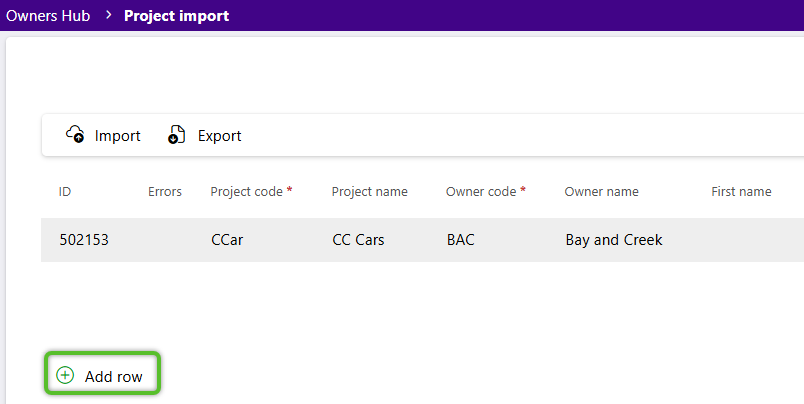The image size is (804, 404).
Task: Select the Project import breadcrumb title
Action: tap(176, 15)
